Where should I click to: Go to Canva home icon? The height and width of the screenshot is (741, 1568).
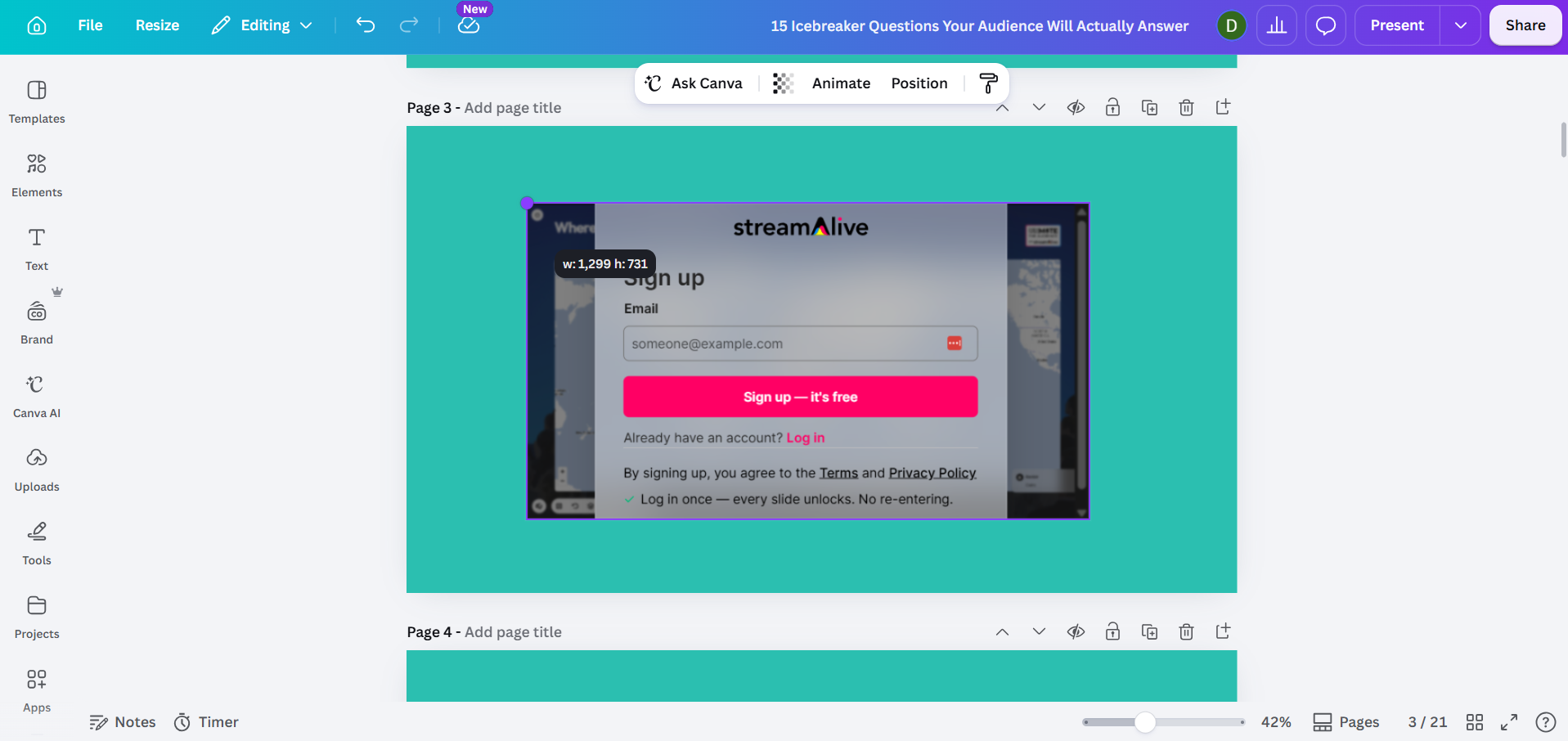point(37,25)
